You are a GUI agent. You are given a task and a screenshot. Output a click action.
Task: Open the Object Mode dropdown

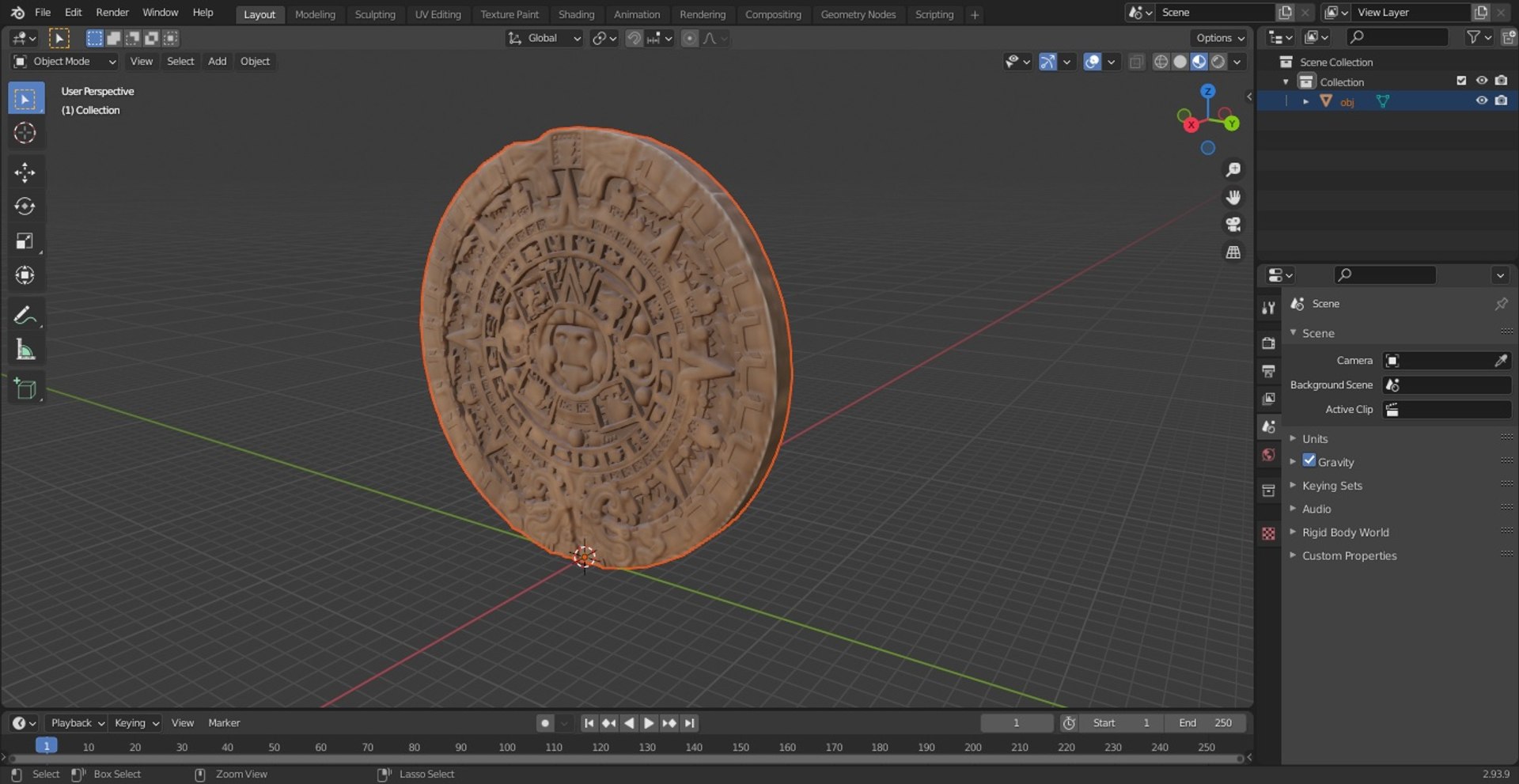click(x=65, y=62)
